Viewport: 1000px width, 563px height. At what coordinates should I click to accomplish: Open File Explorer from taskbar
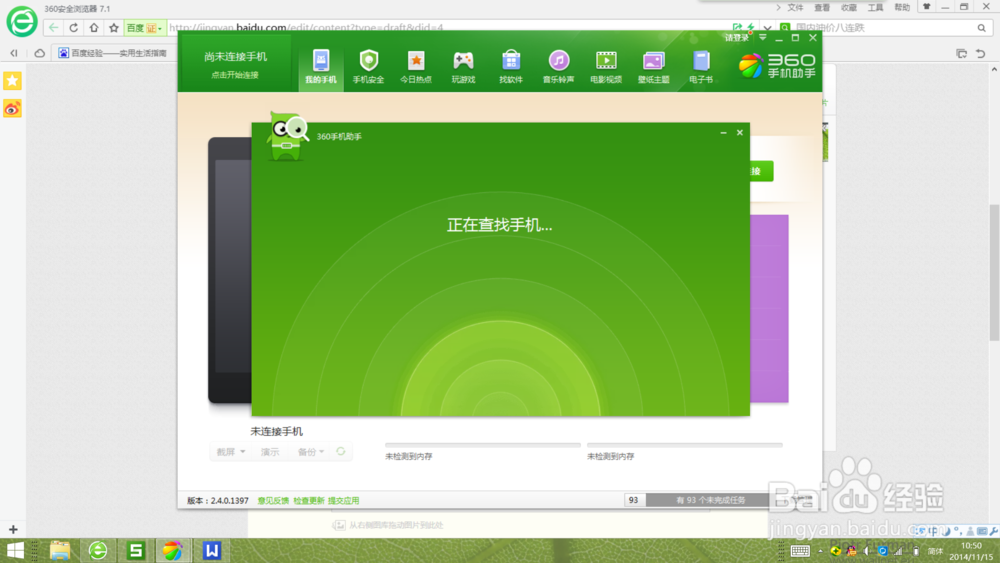pos(60,550)
